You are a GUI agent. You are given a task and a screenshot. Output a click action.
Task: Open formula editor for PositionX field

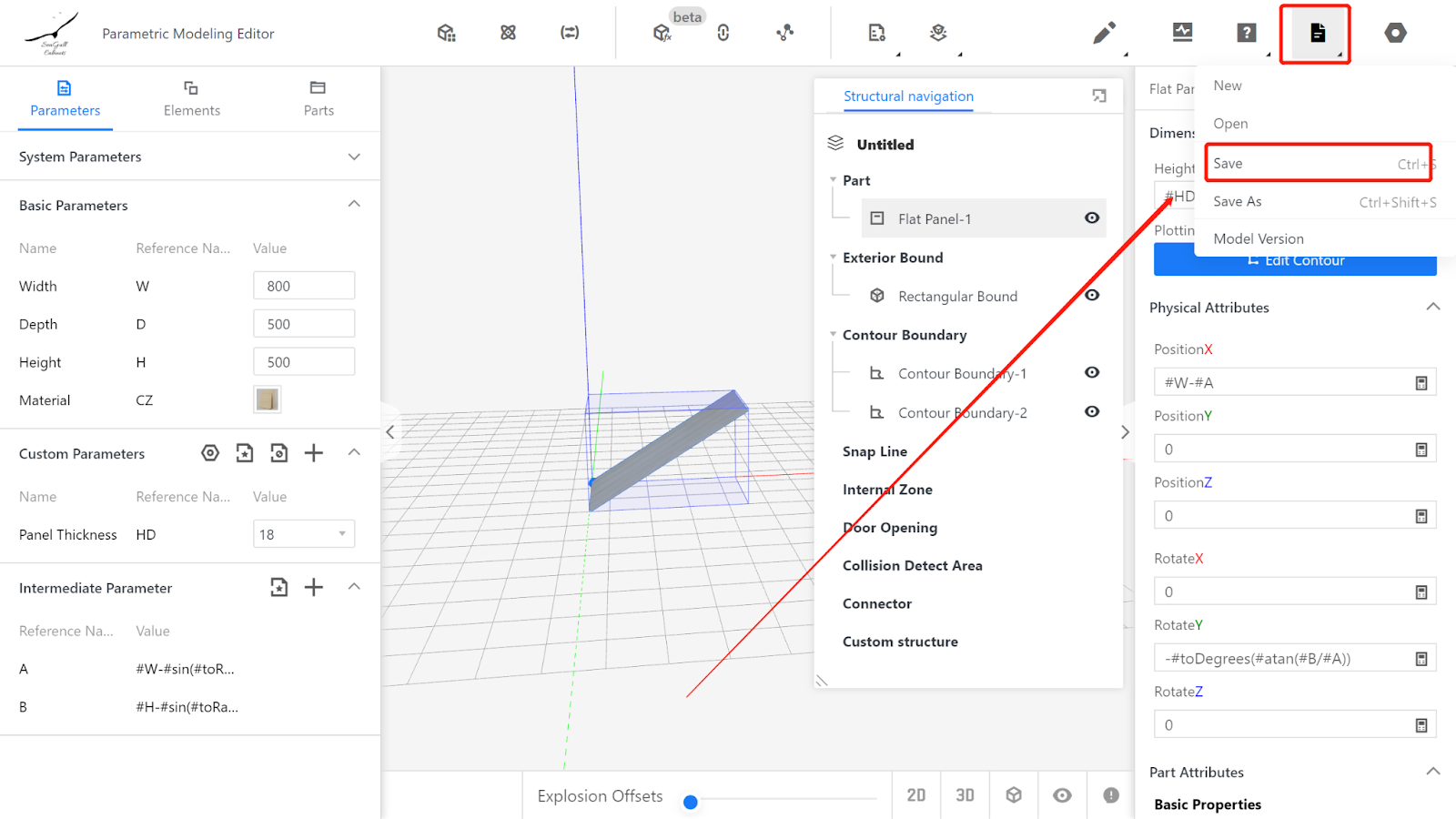[1421, 383]
